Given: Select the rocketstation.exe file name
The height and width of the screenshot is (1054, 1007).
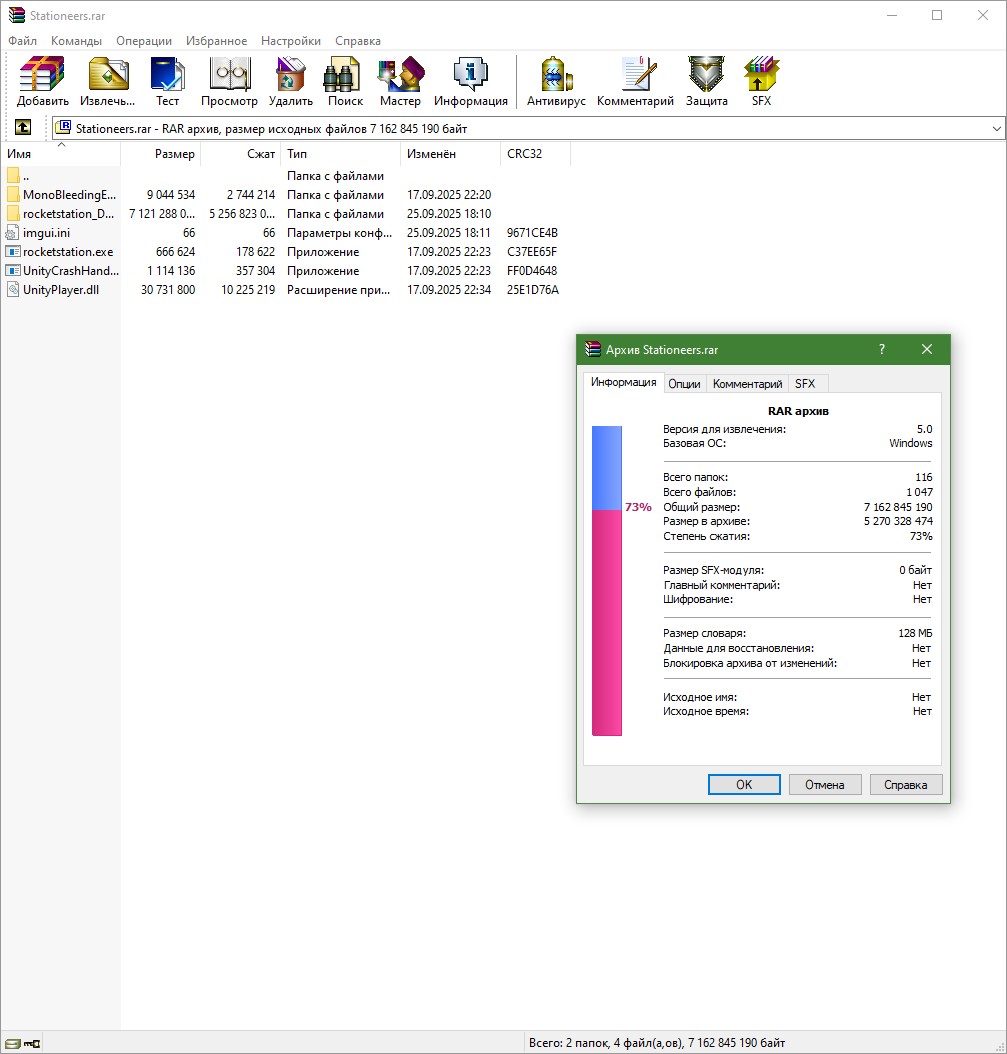Looking at the screenshot, I should tap(68, 252).
